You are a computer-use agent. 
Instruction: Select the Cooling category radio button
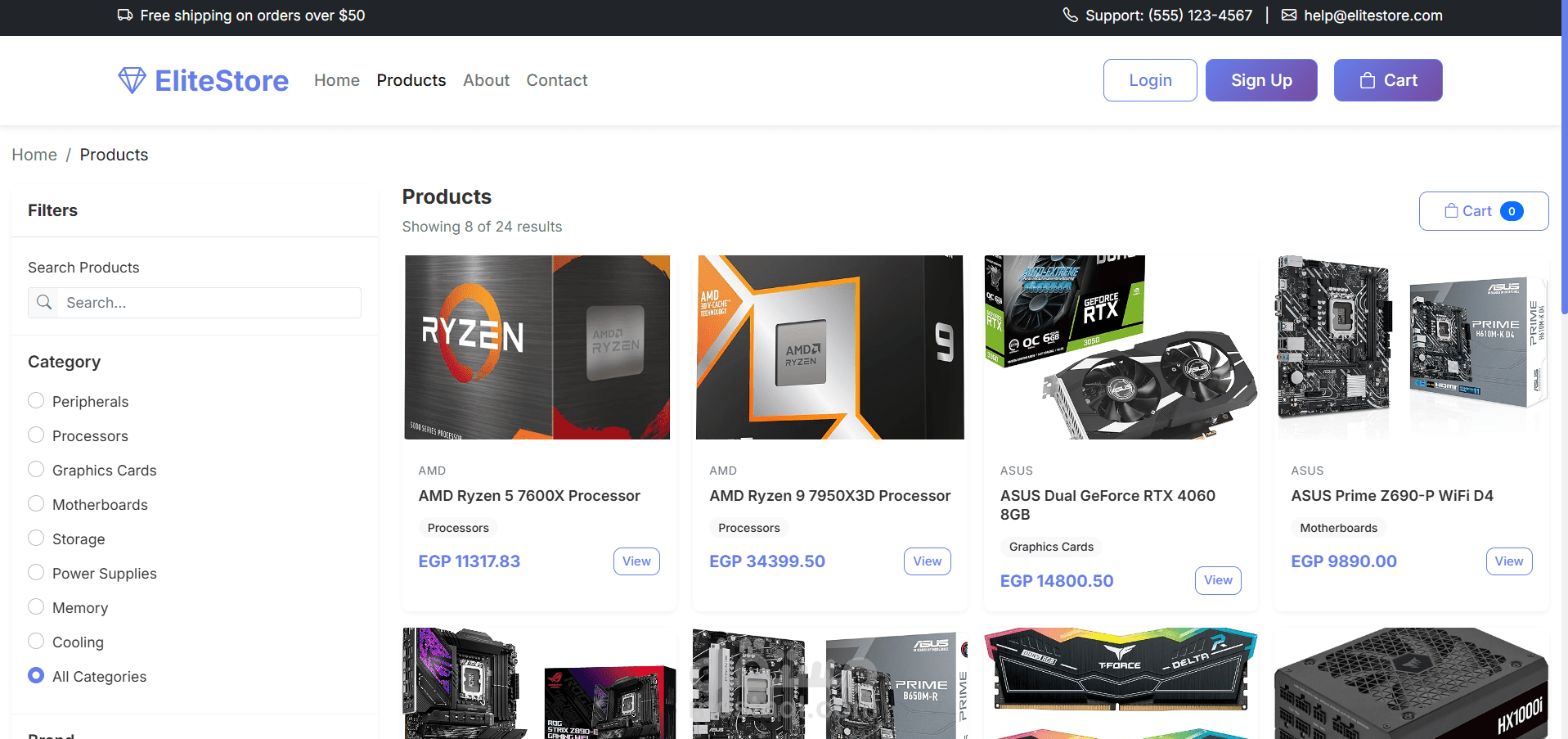(x=36, y=641)
